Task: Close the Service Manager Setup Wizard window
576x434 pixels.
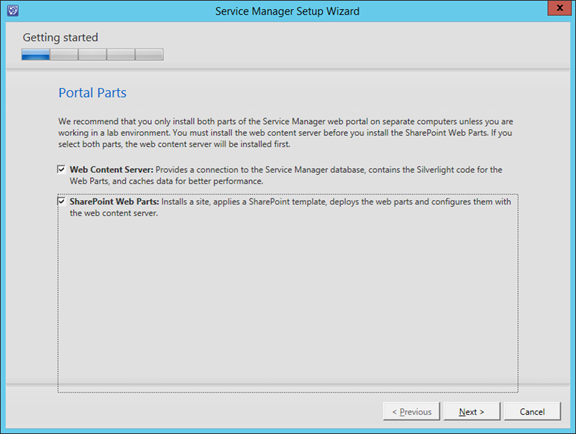Action: pyautogui.click(x=559, y=8)
